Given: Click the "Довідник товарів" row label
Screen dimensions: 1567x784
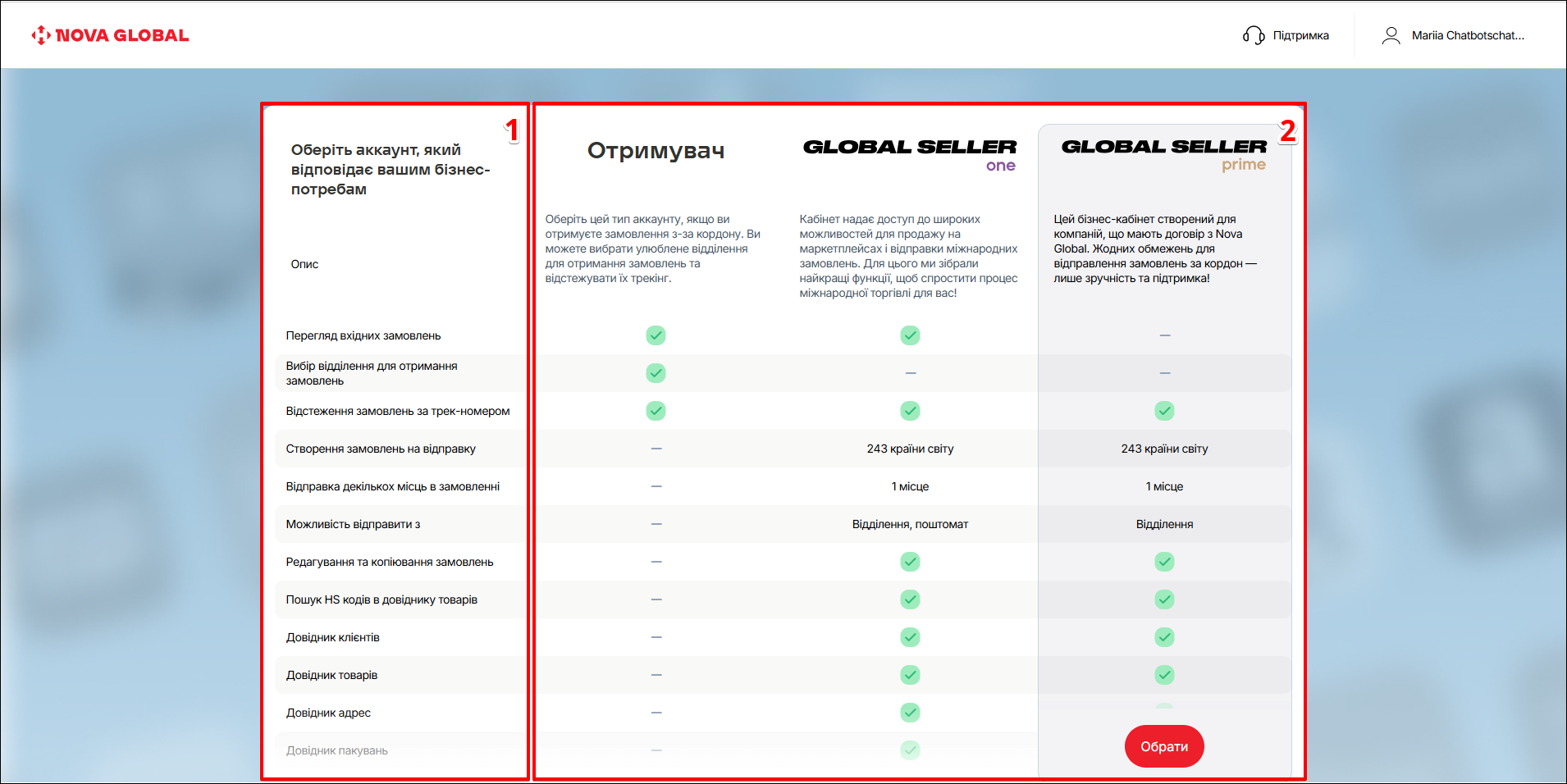Looking at the screenshot, I should point(331,675).
